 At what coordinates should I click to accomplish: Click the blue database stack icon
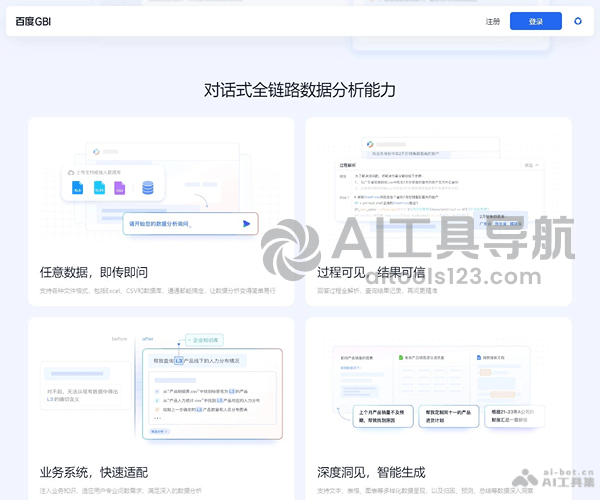tap(148, 187)
